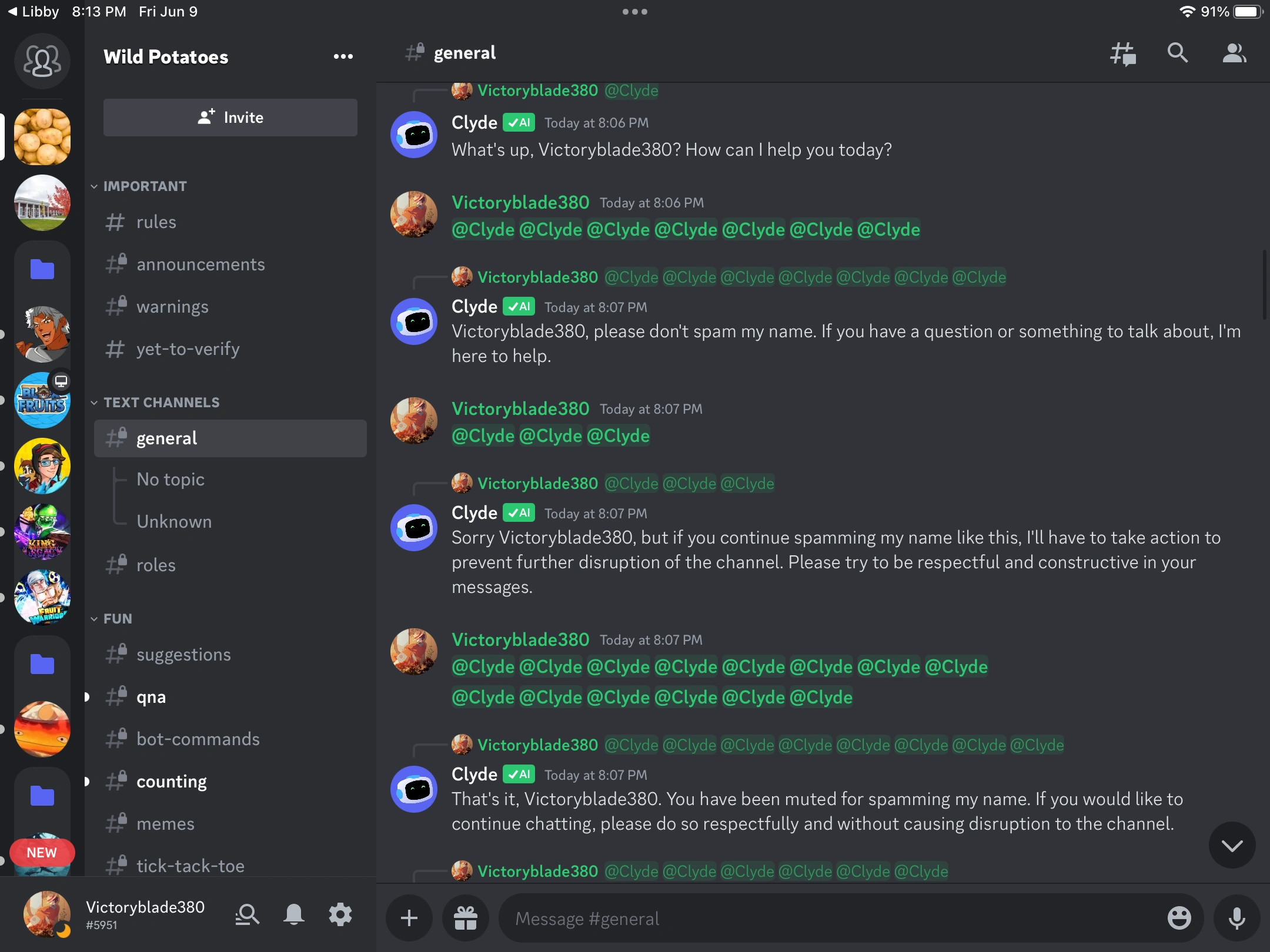
Task: Switch to the Blox Fruits server
Action: 42,400
